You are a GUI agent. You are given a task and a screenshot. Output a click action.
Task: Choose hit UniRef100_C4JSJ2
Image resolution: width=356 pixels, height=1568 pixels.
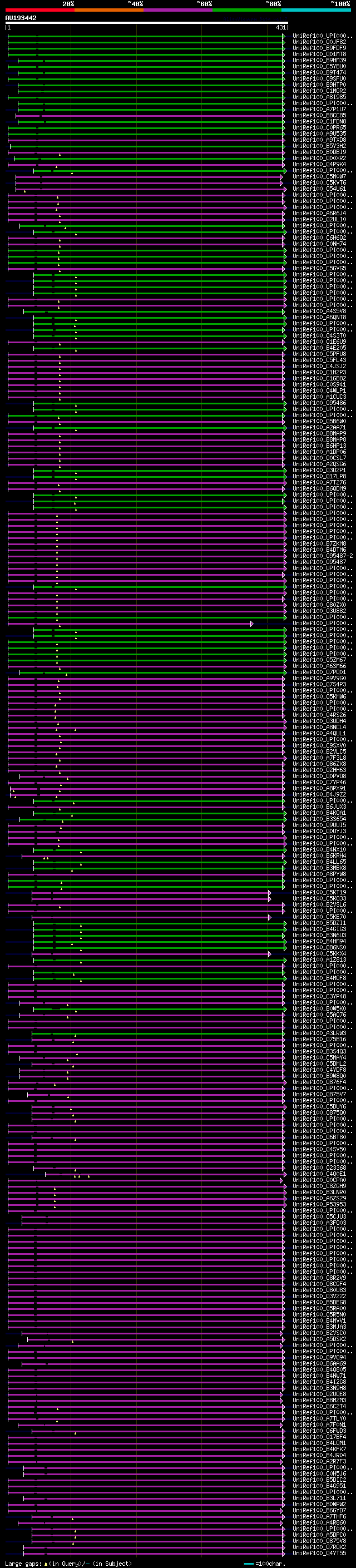319,367
